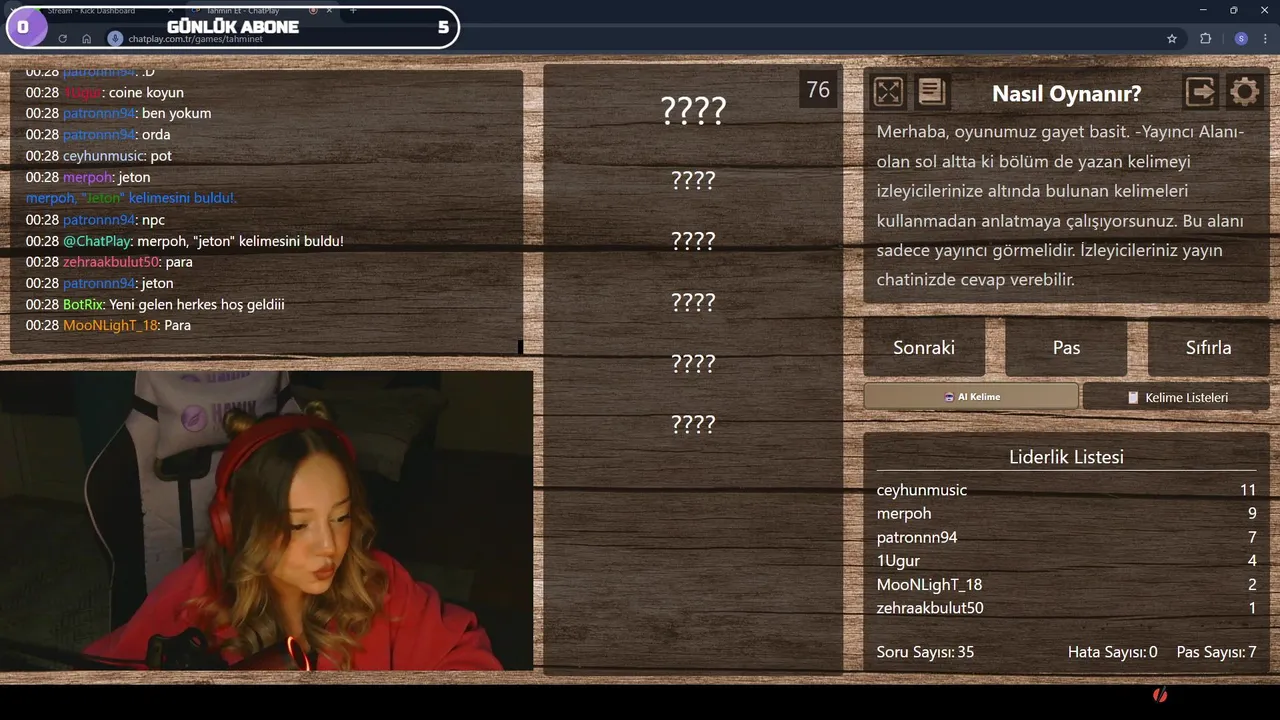Choose the AI Kelime word source

coord(971,397)
